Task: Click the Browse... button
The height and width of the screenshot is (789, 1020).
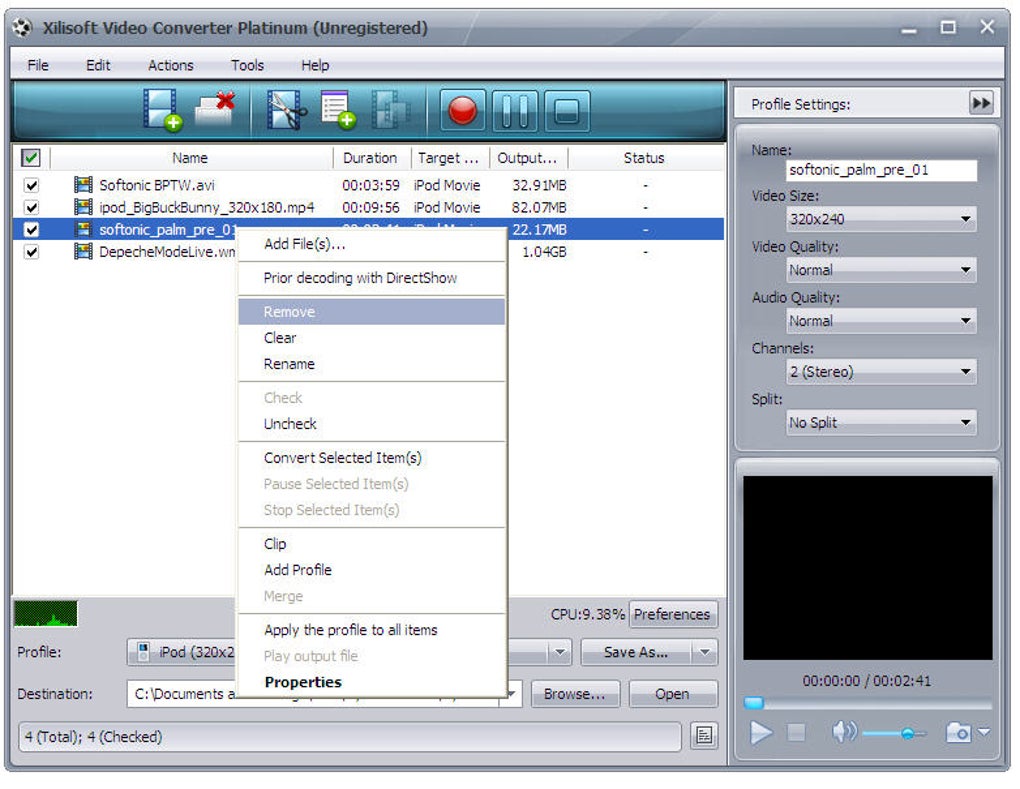Action: point(574,694)
